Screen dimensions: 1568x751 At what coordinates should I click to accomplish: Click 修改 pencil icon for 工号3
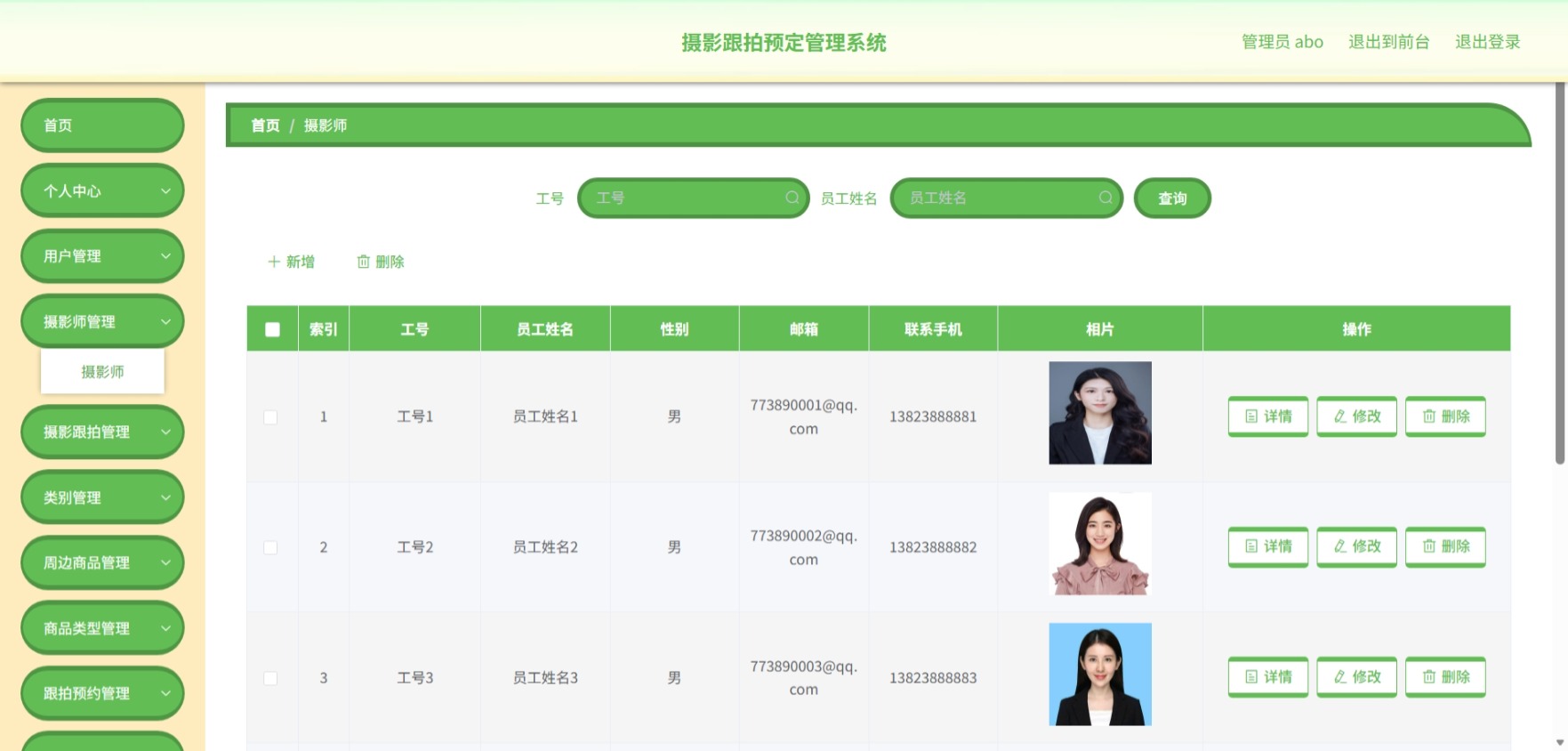[x=1339, y=677]
